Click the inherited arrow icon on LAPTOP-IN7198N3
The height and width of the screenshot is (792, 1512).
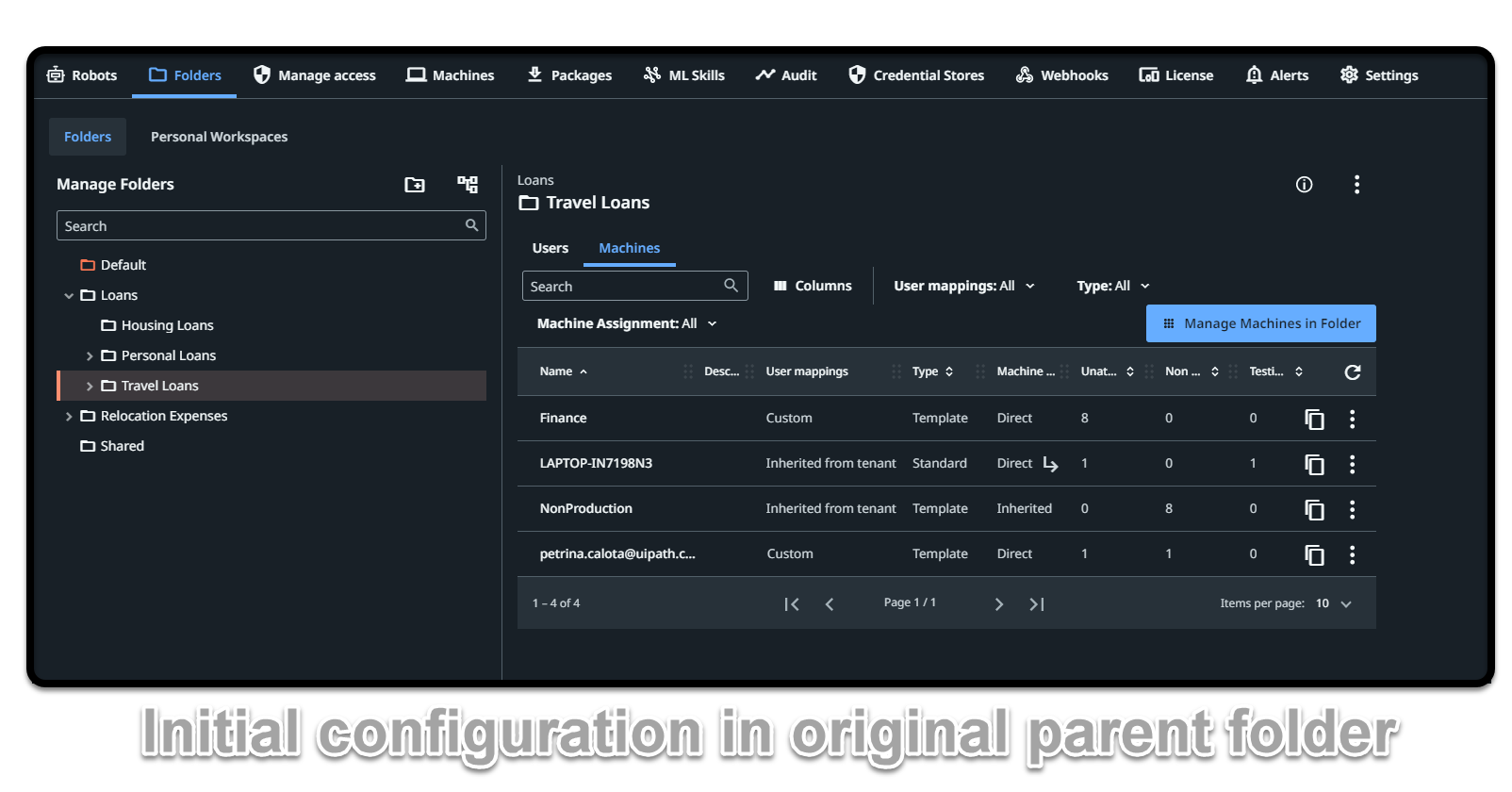(x=1050, y=464)
